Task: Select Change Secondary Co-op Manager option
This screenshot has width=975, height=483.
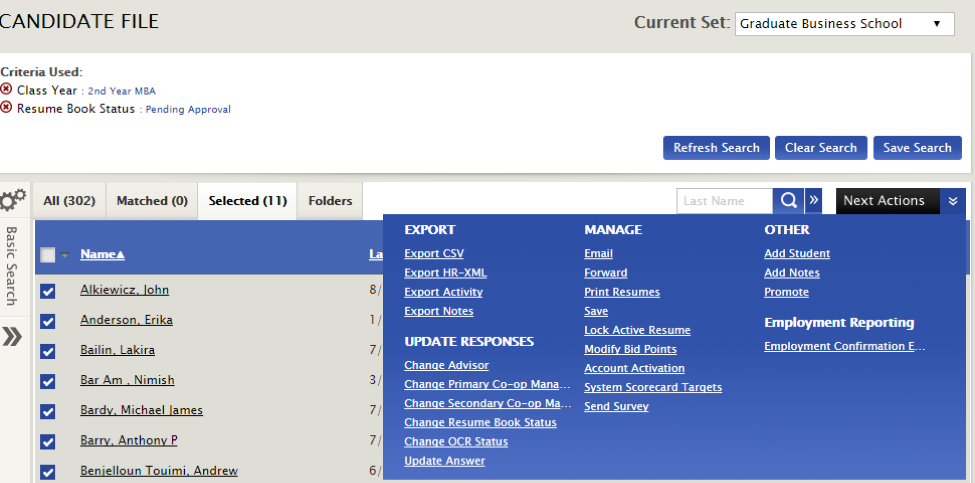Action: pyautogui.click(x=488, y=403)
